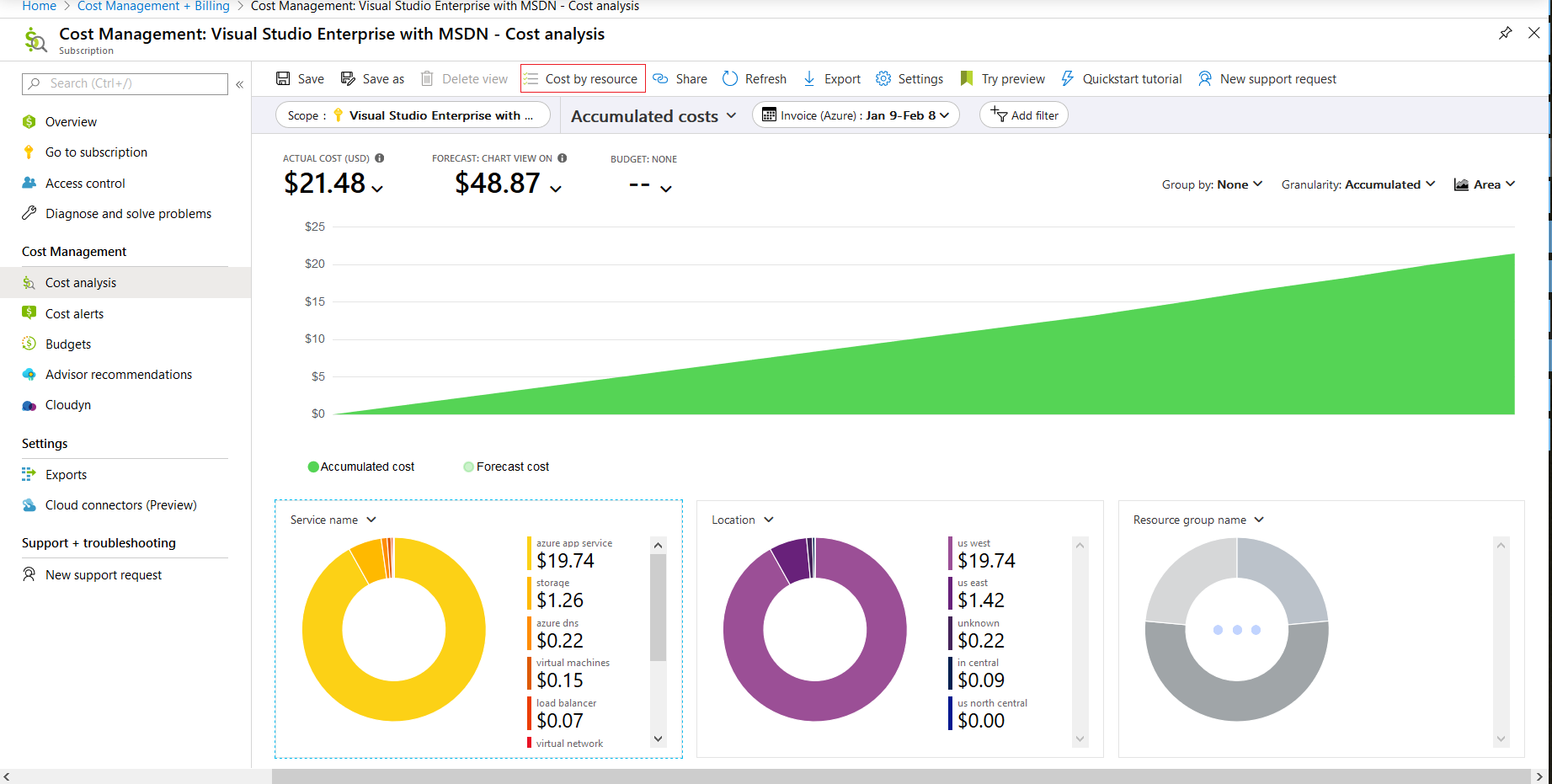Image resolution: width=1552 pixels, height=784 pixels.
Task: Click the Refresh circular arrow icon
Action: pyautogui.click(x=730, y=78)
